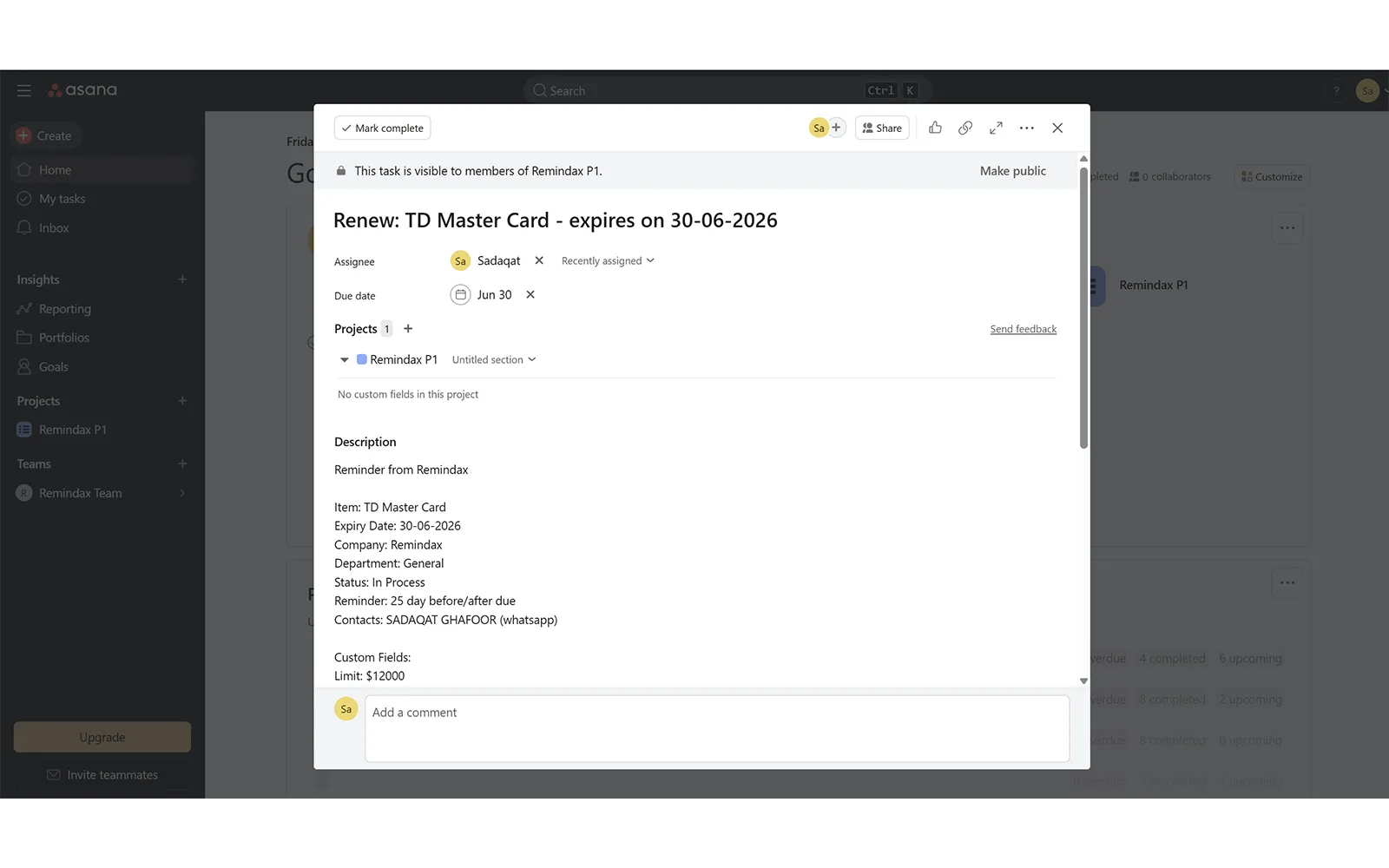The height and width of the screenshot is (868, 1389).
Task: Open Reporting under Insights
Action: [x=102, y=309]
